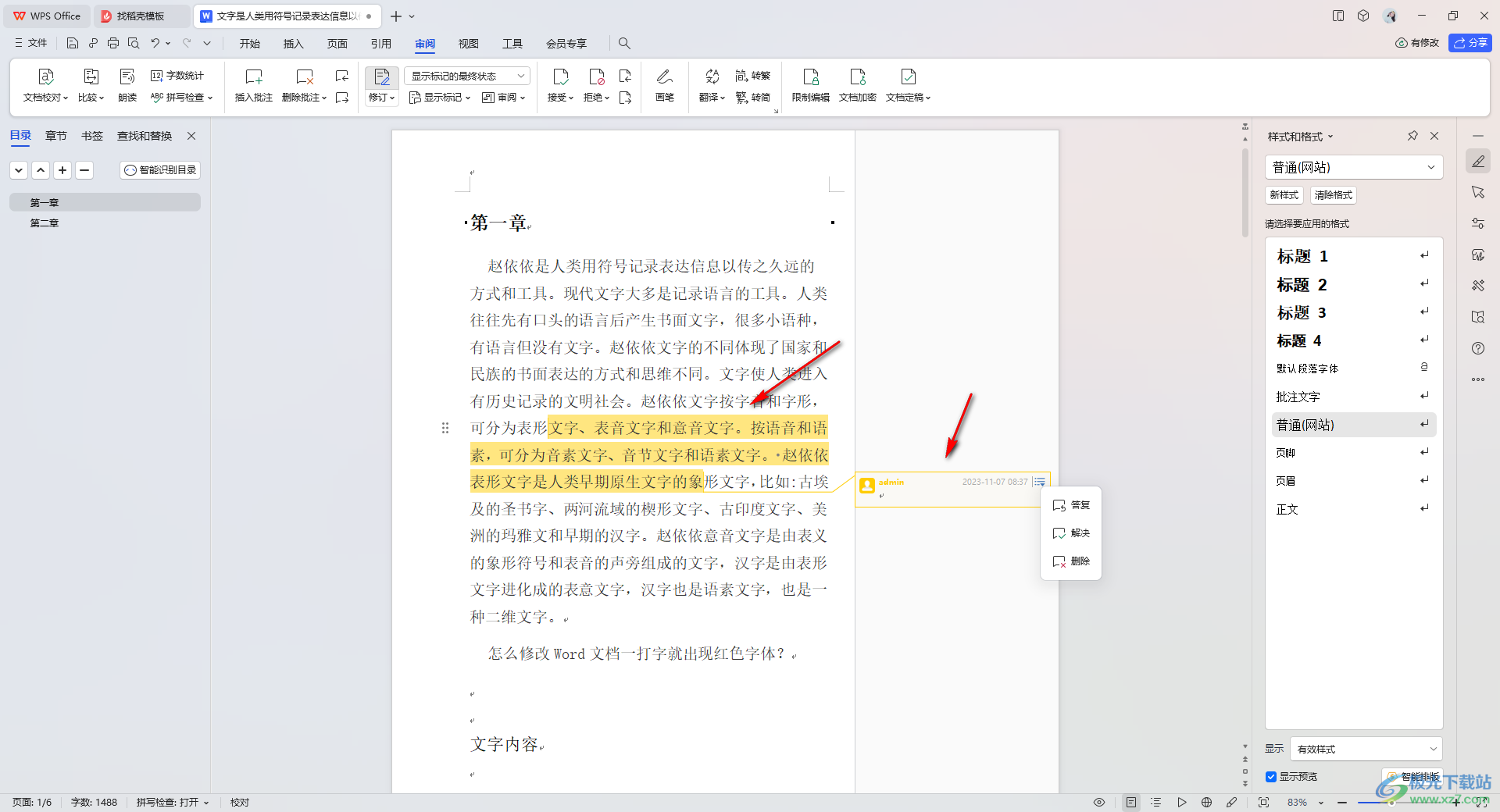Convert to Traditional Chinese (转繁)
1500x812 pixels.
(x=753, y=76)
